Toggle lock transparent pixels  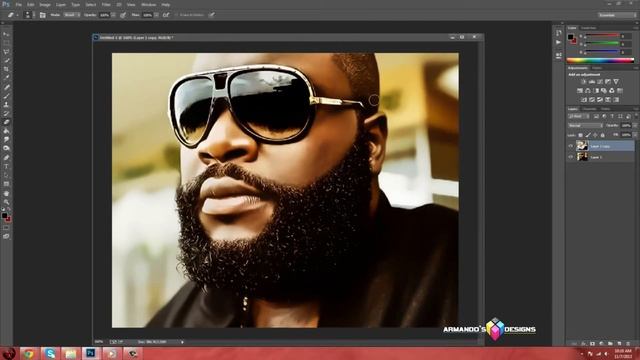[x=580, y=135]
